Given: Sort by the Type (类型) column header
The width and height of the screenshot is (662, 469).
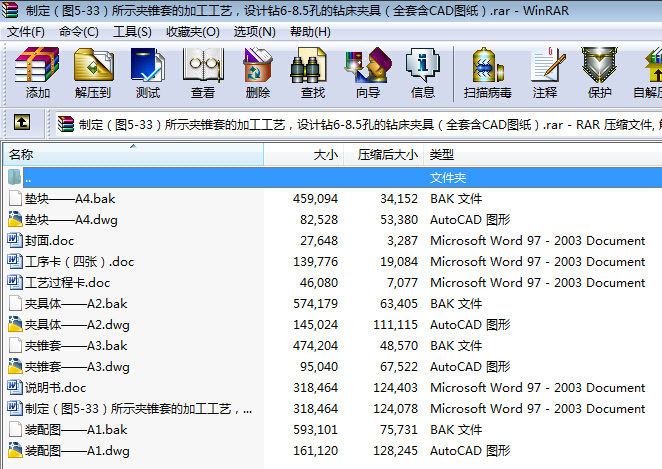Looking at the screenshot, I should coord(543,155).
